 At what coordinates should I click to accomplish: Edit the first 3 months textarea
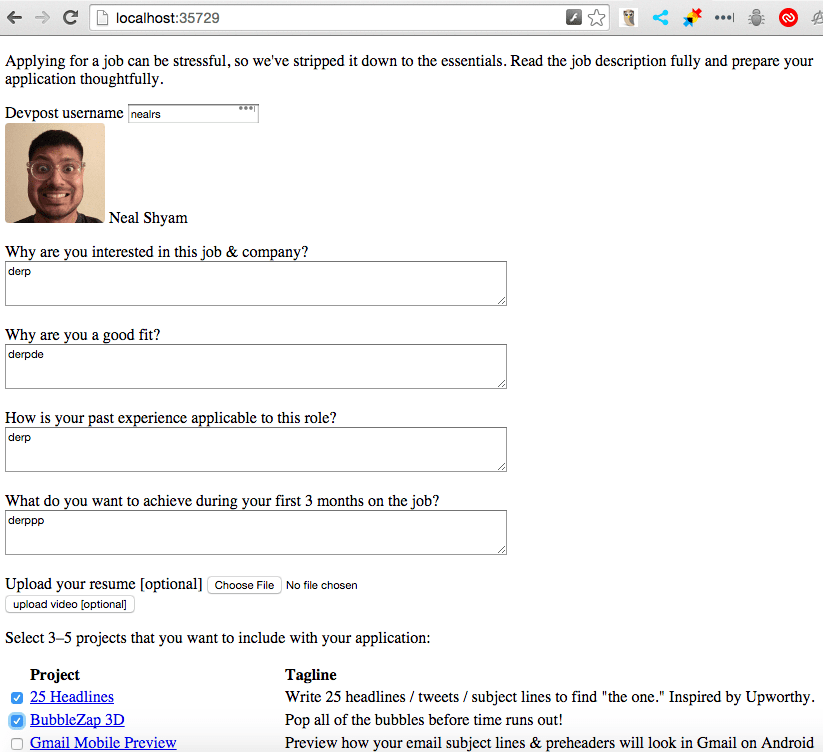pyautogui.click(x=256, y=532)
